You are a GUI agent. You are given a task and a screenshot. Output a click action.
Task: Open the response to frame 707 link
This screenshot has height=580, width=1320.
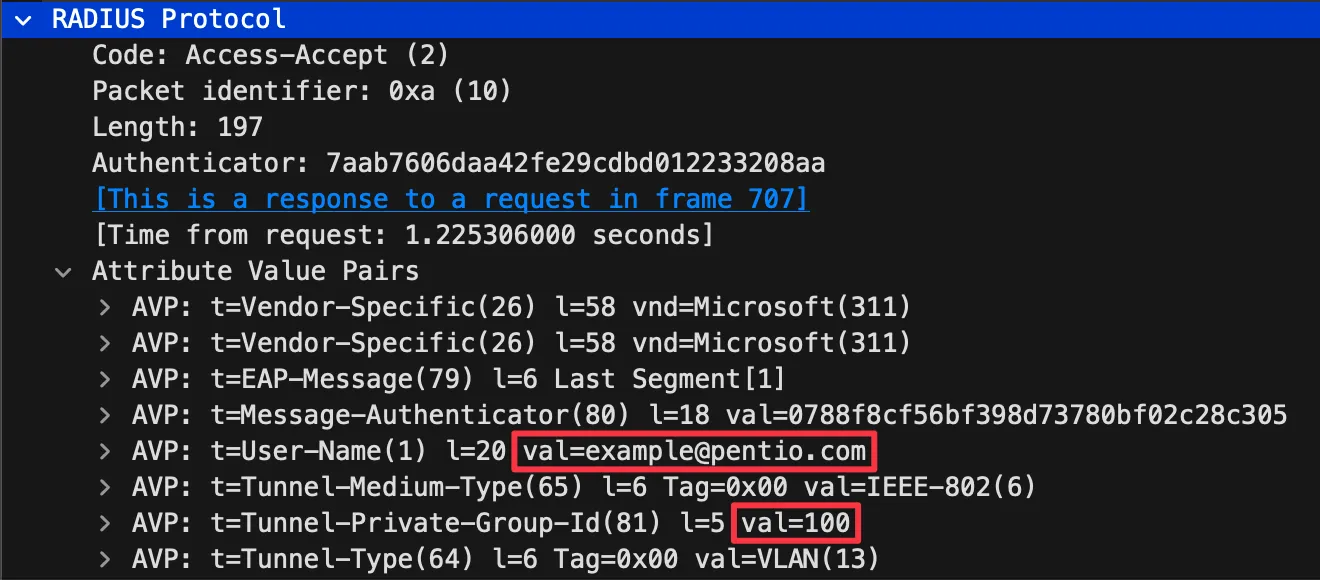(450, 199)
